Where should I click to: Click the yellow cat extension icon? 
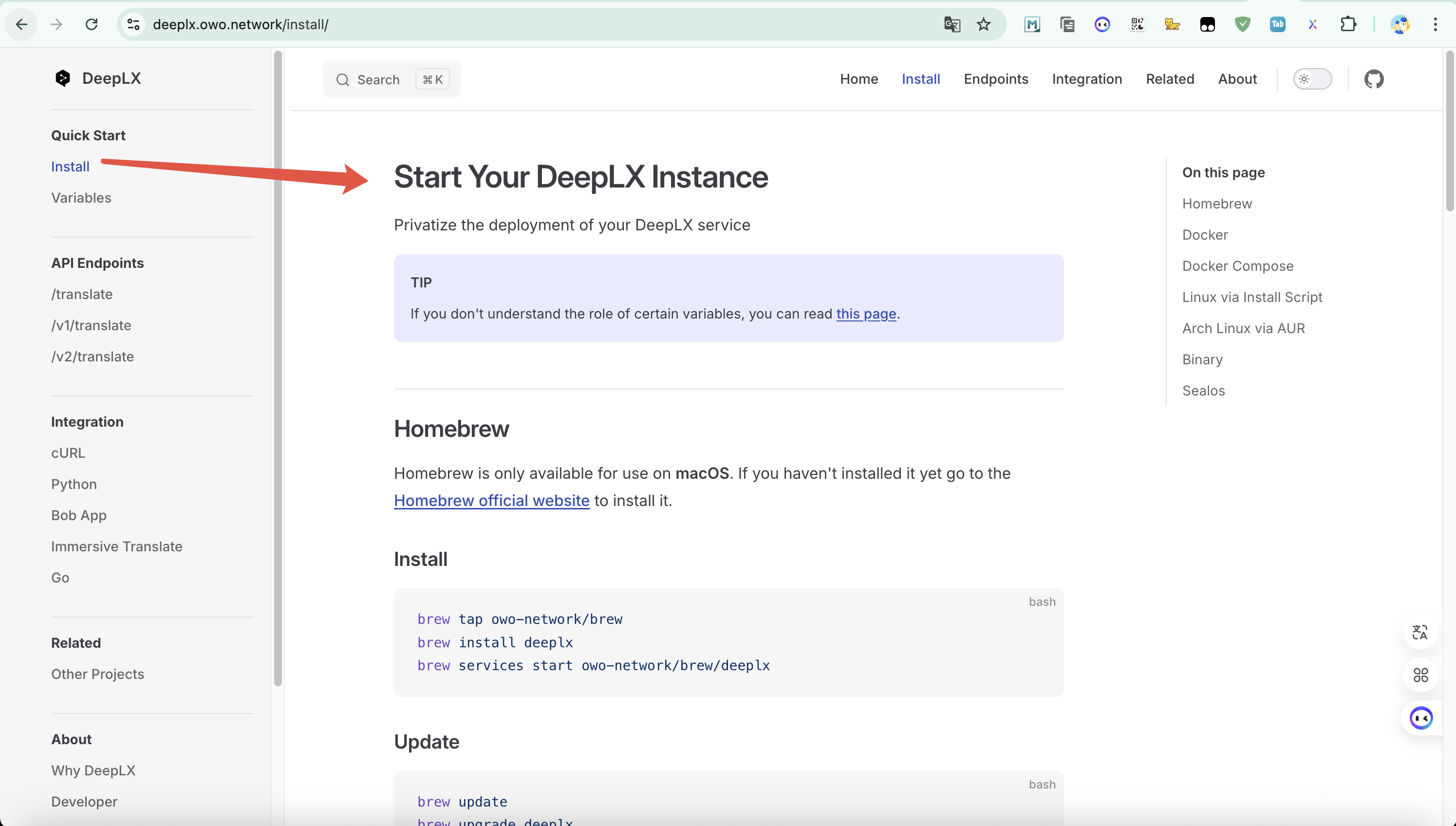(1172, 24)
